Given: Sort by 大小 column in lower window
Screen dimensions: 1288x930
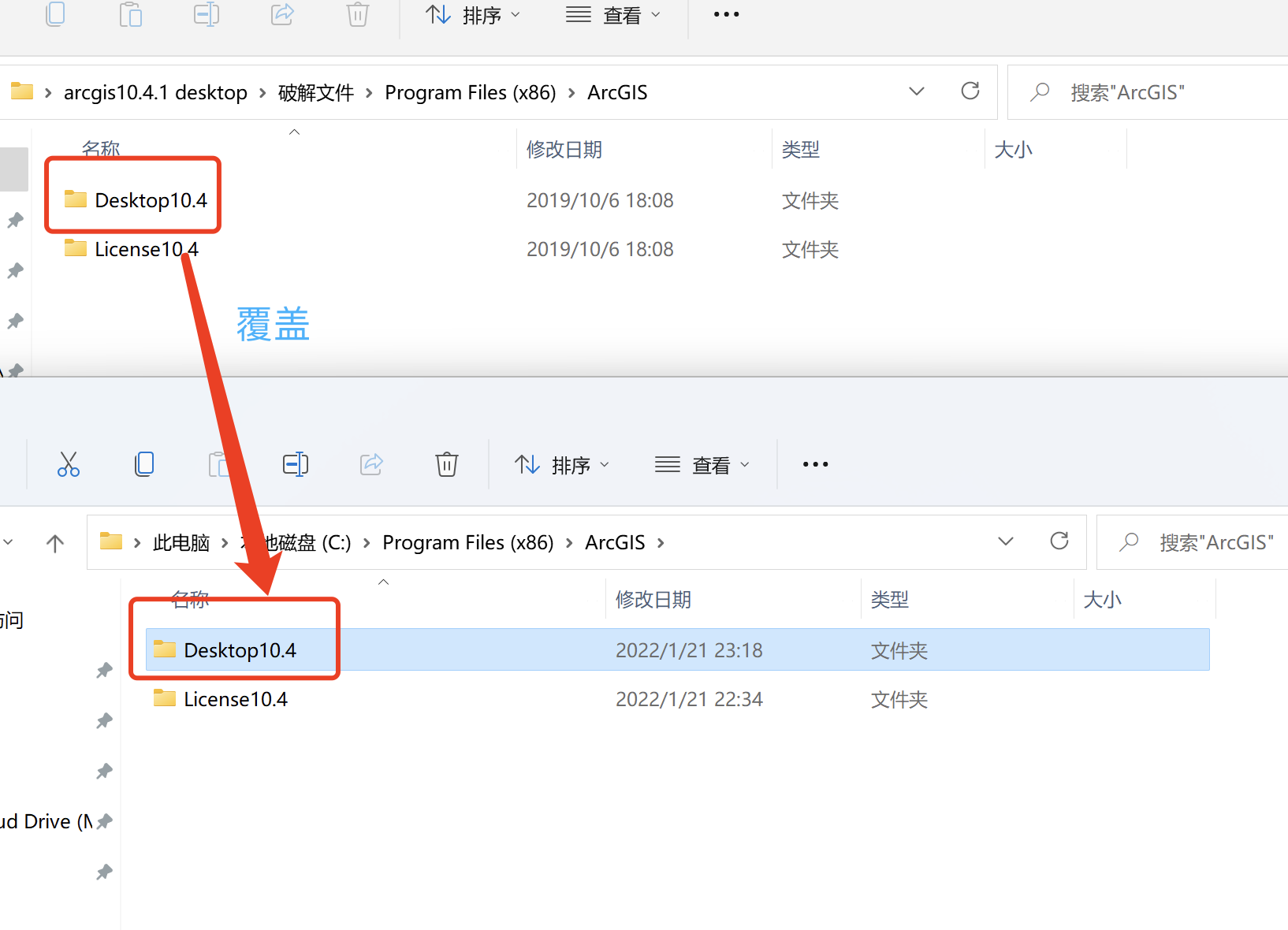Looking at the screenshot, I should click(1103, 600).
